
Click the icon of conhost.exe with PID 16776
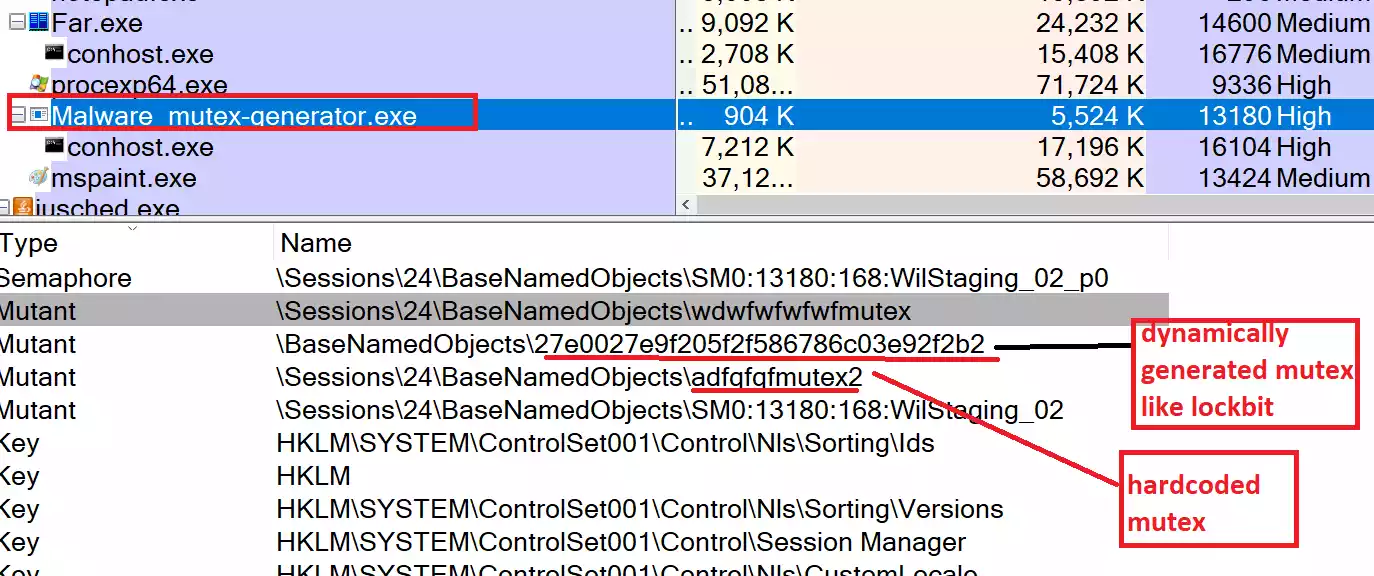[x=55, y=53]
